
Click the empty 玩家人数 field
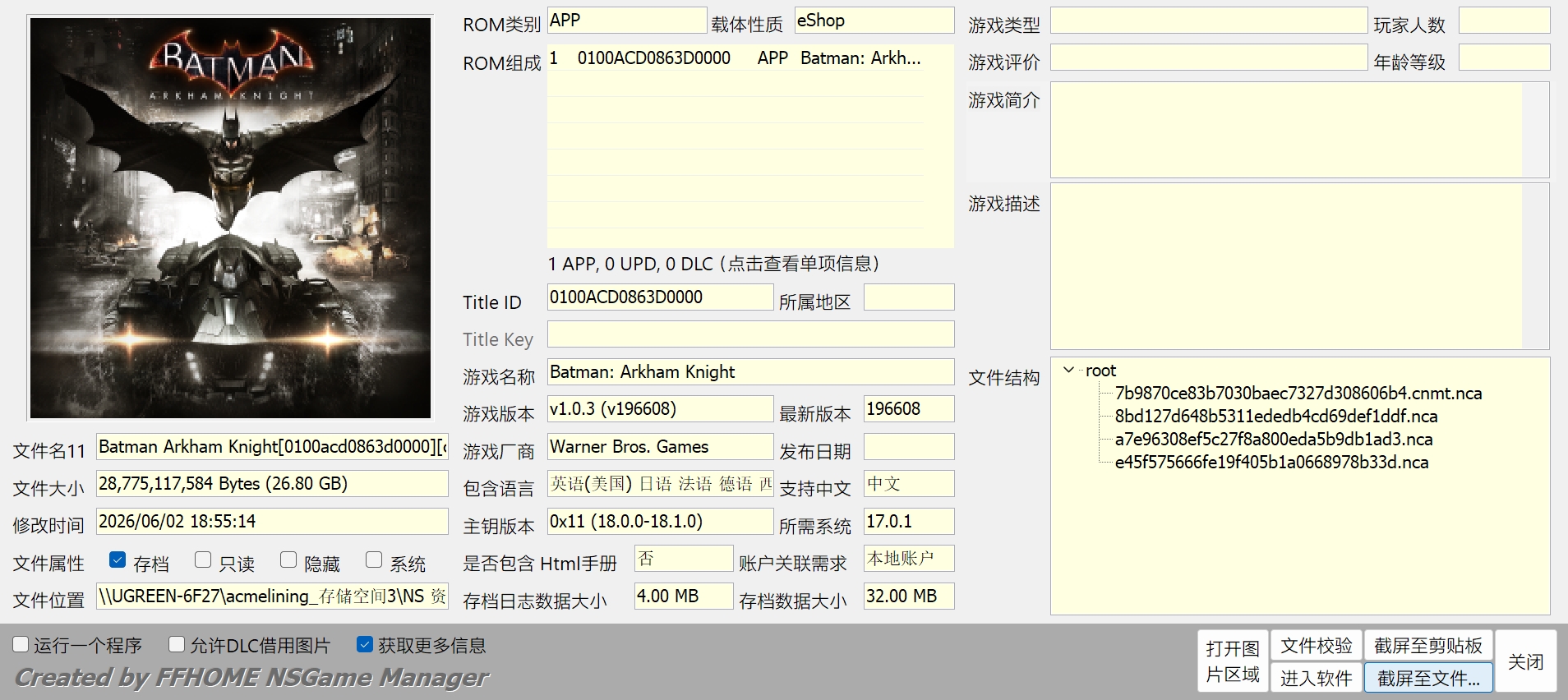tap(1505, 21)
